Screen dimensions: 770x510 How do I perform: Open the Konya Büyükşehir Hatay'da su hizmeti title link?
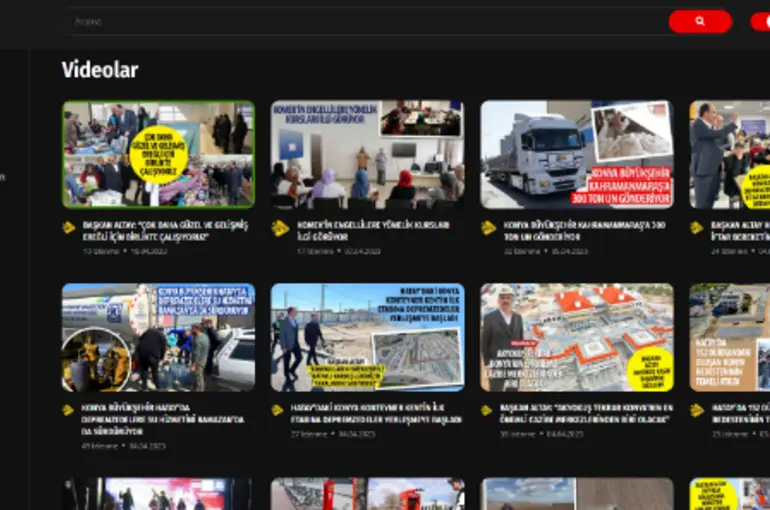(163, 419)
